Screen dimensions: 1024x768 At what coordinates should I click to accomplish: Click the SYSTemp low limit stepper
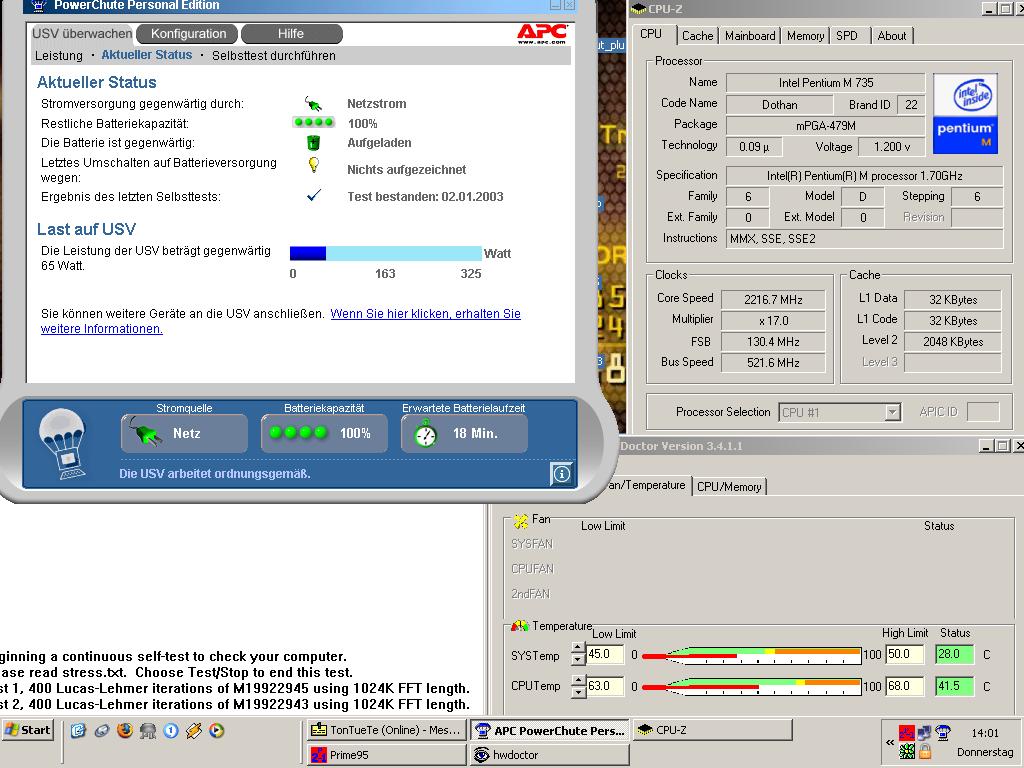(x=578, y=654)
